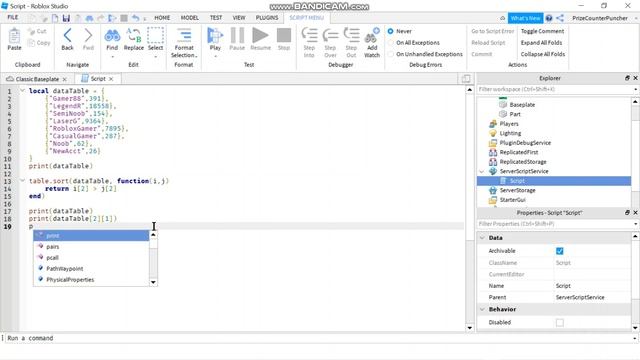Collapse the Data properties section
Screen dimensions: 640x360
click(x=482, y=238)
